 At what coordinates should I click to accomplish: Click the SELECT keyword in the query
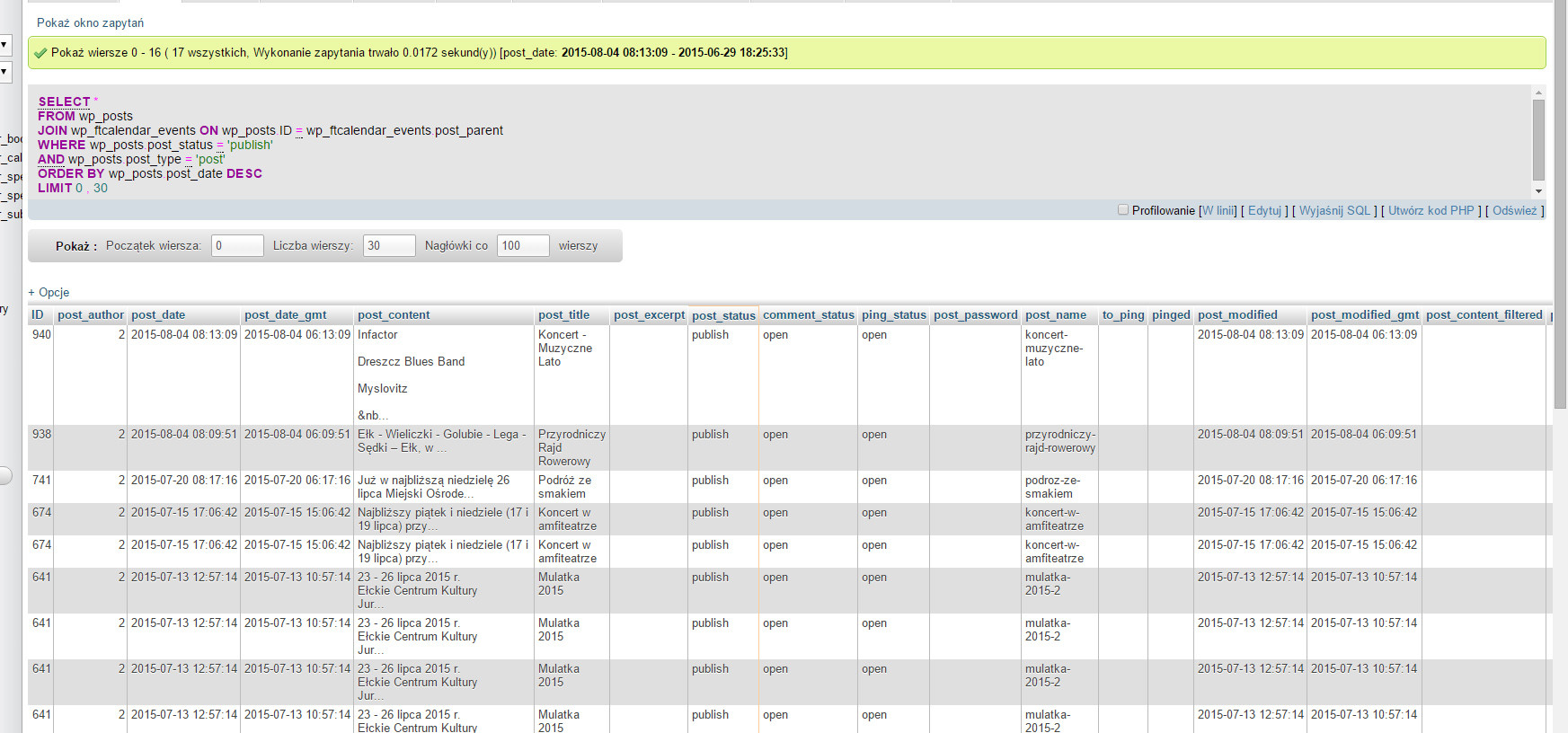click(64, 102)
